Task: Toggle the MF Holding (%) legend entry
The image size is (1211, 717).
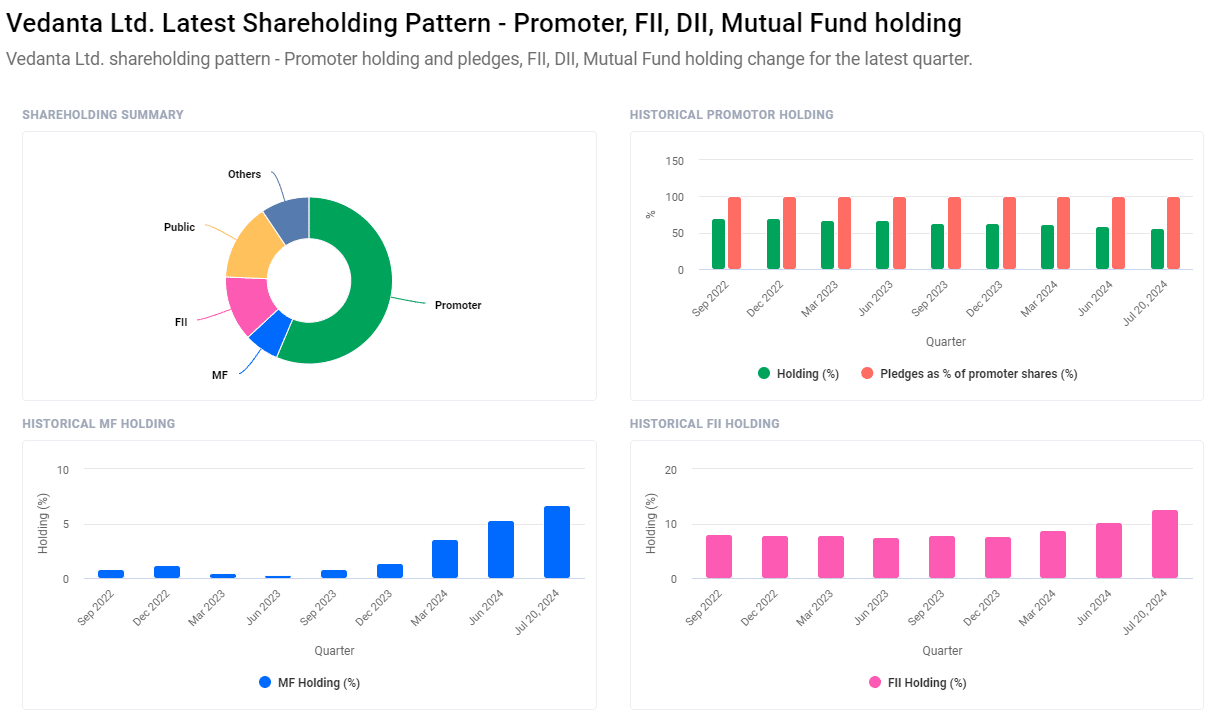Action: [x=309, y=682]
